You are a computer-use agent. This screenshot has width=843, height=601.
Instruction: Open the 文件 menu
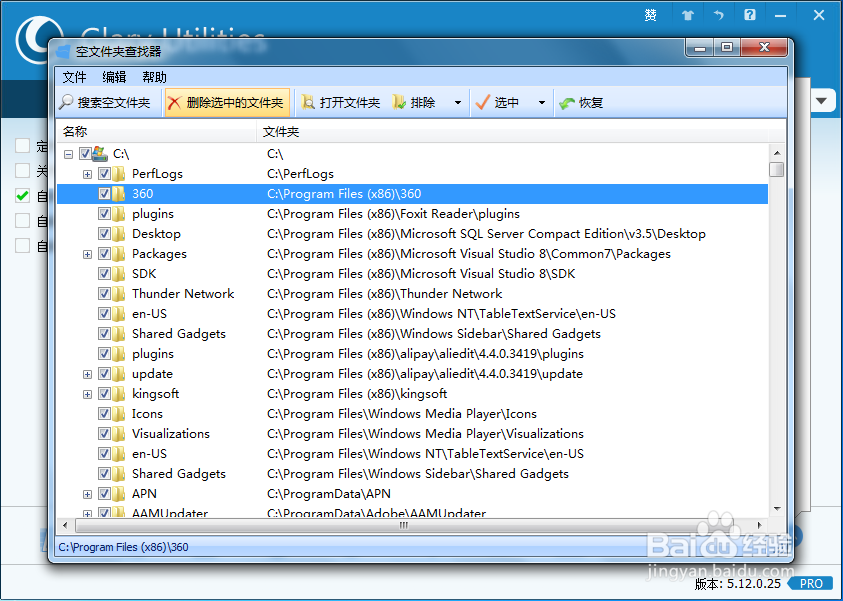click(74, 77)
